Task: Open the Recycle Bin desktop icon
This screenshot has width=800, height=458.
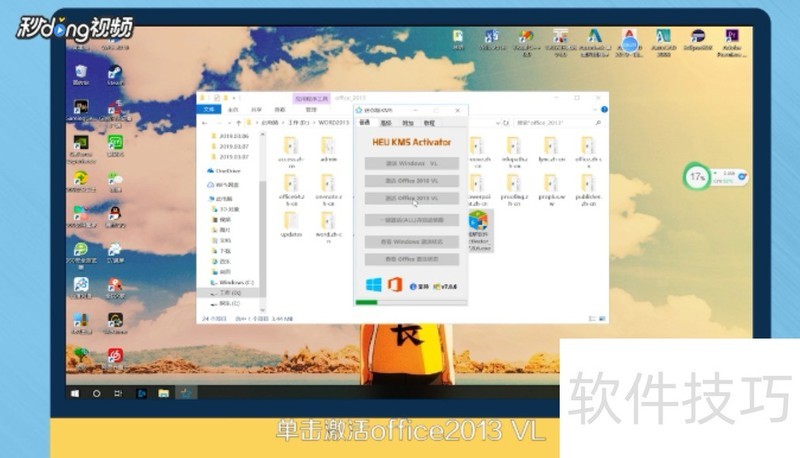Action: click(81, 74)
